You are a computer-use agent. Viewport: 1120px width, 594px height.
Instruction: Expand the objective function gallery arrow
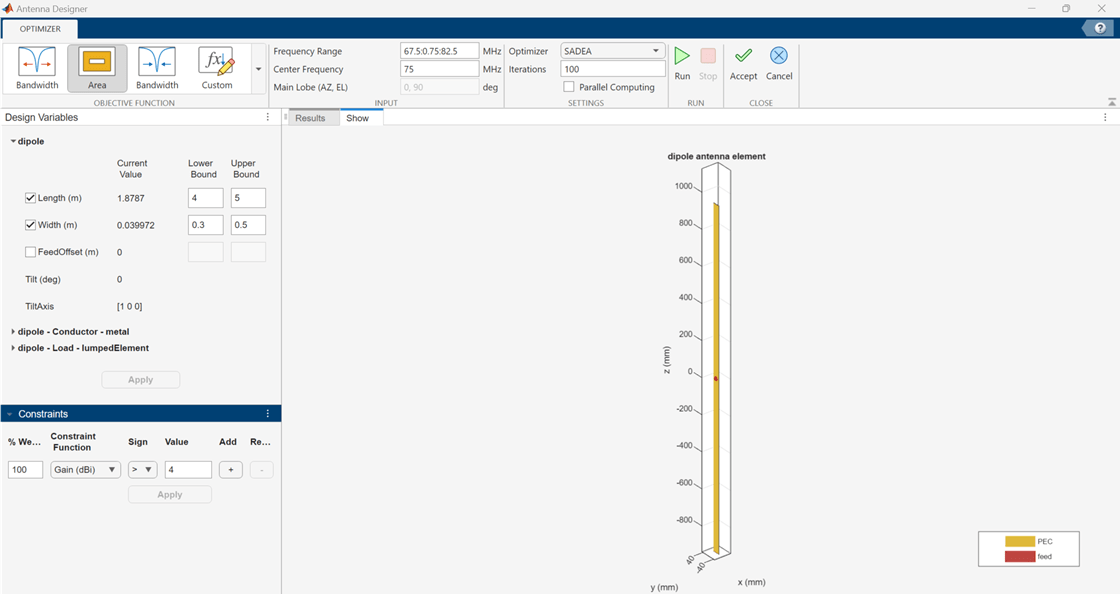tap(259, 69)
